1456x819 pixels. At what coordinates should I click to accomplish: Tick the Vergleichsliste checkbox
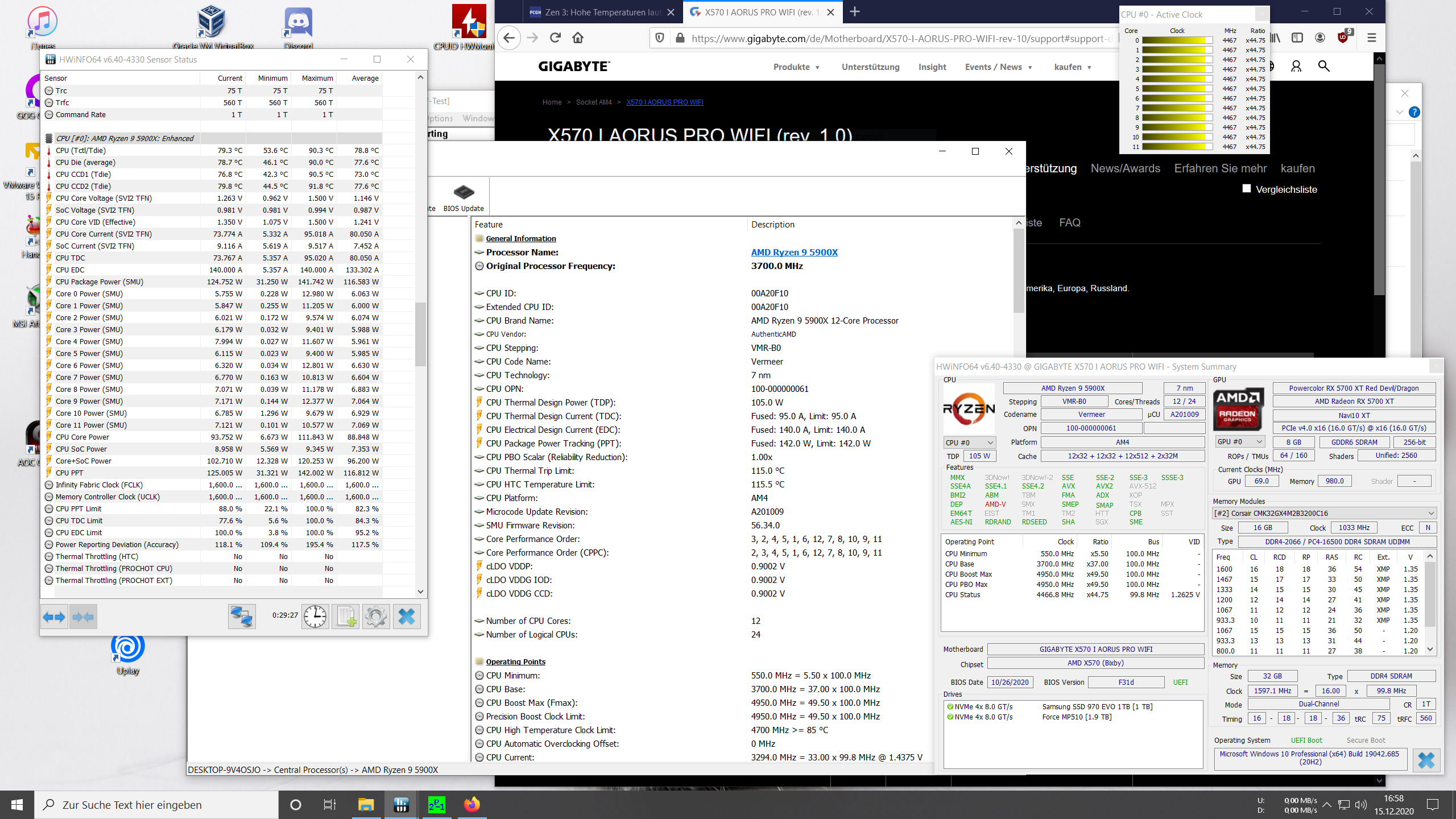click(1247, 189)
